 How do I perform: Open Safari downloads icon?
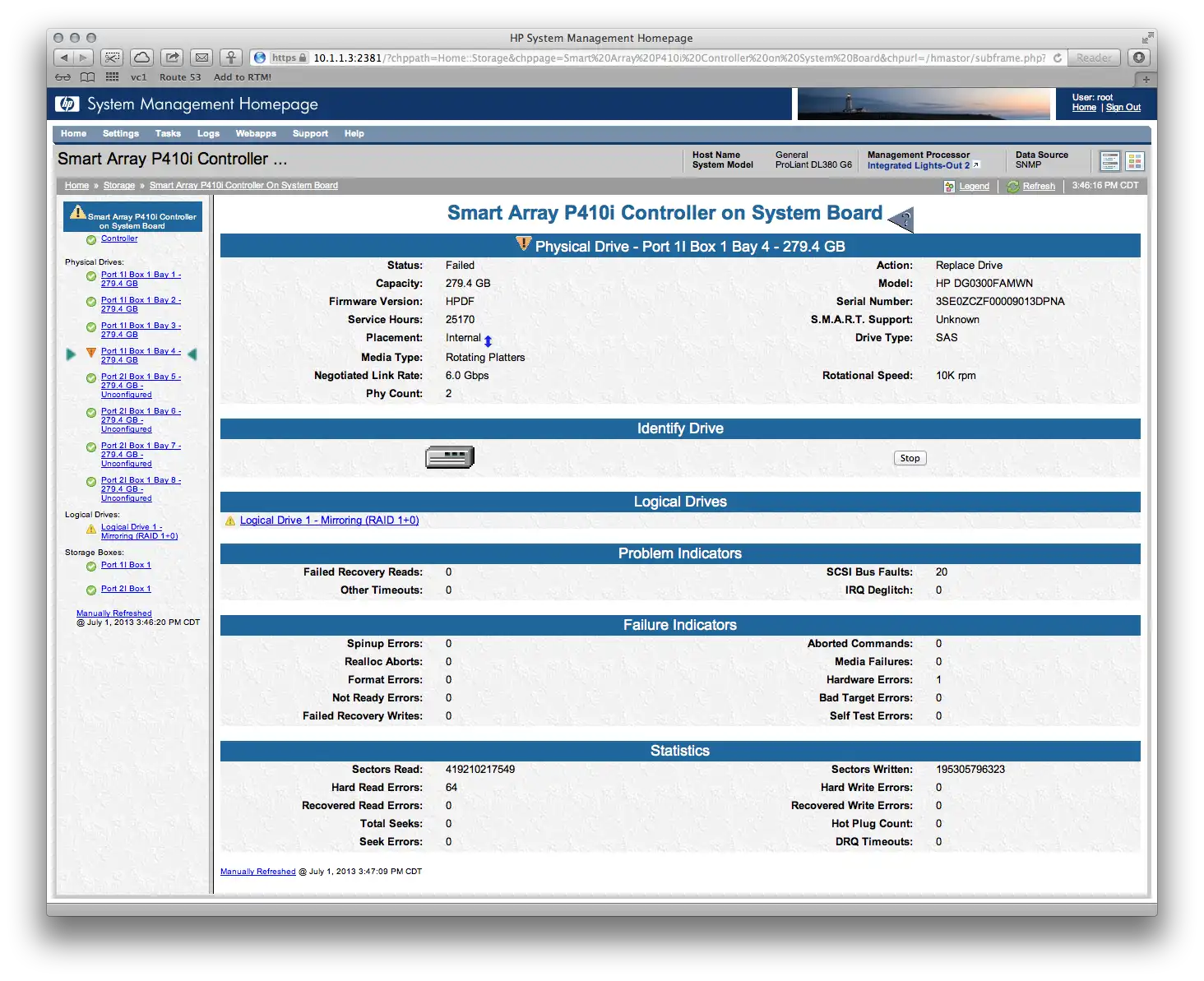(1138, 58)
